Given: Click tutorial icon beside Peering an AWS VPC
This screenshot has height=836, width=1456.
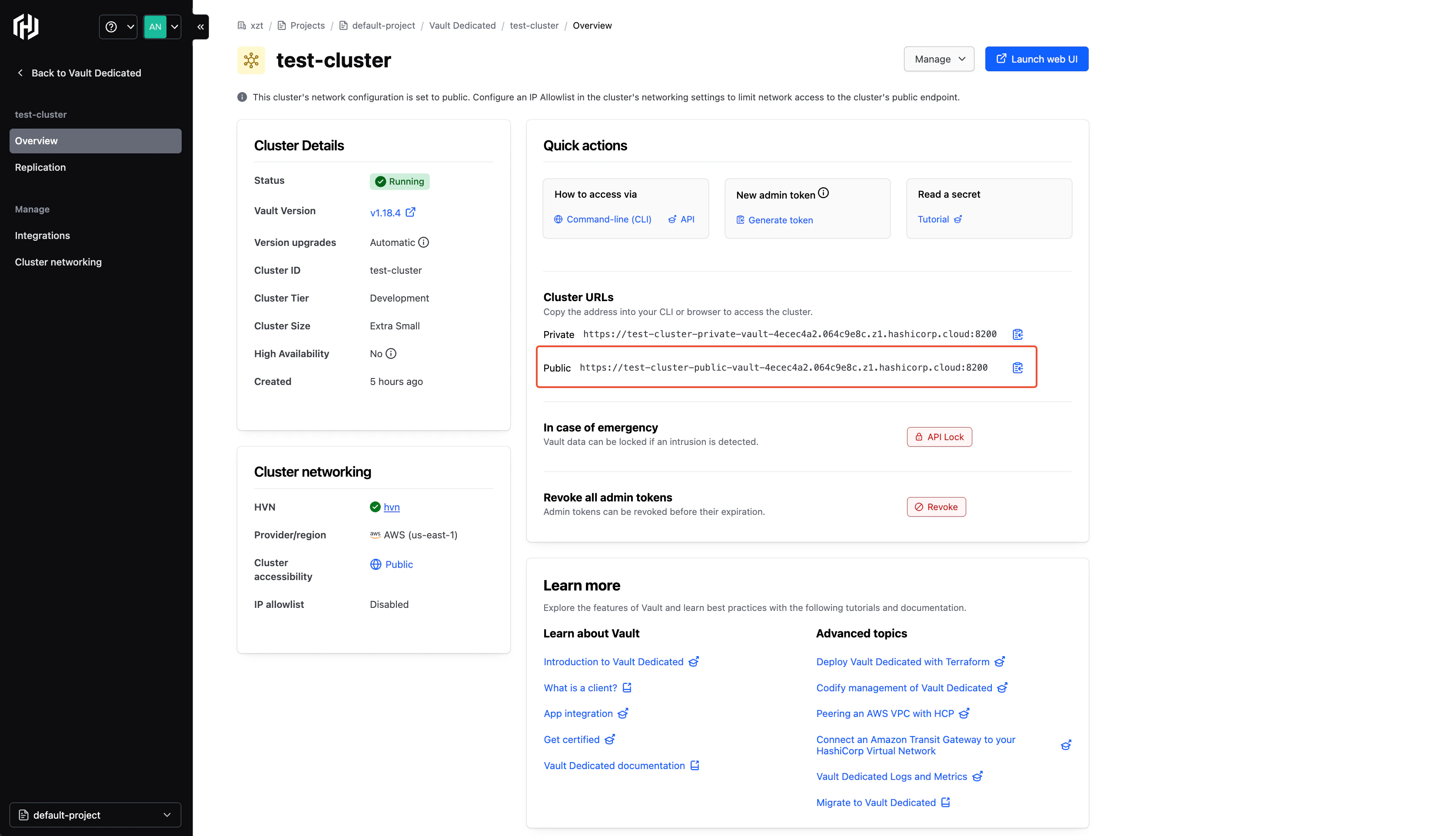Looking at the screenshot, I should [x=964, y=713].
